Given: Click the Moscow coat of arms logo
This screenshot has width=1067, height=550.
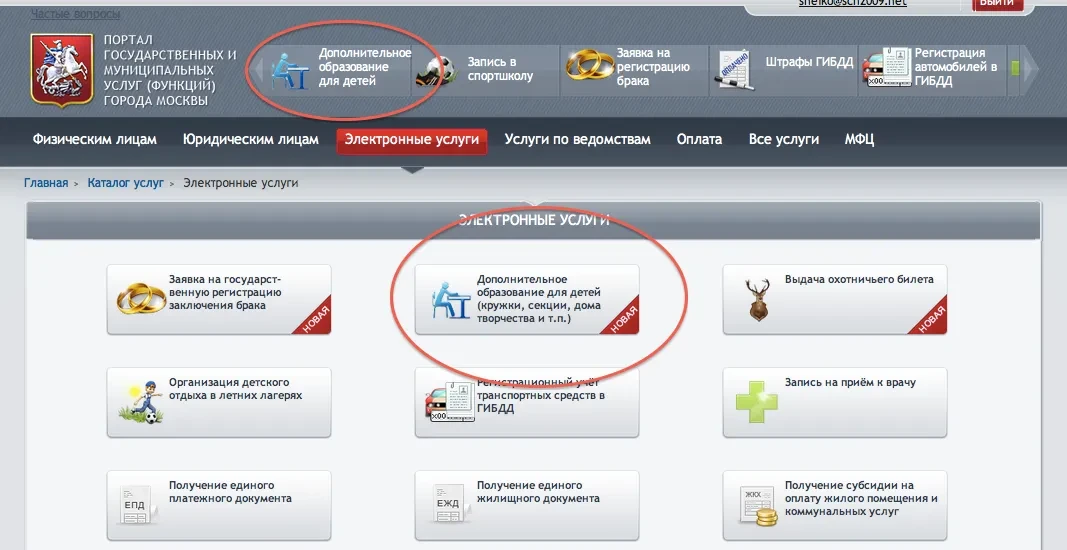Looking at the screenshot, I should (62, 71).
